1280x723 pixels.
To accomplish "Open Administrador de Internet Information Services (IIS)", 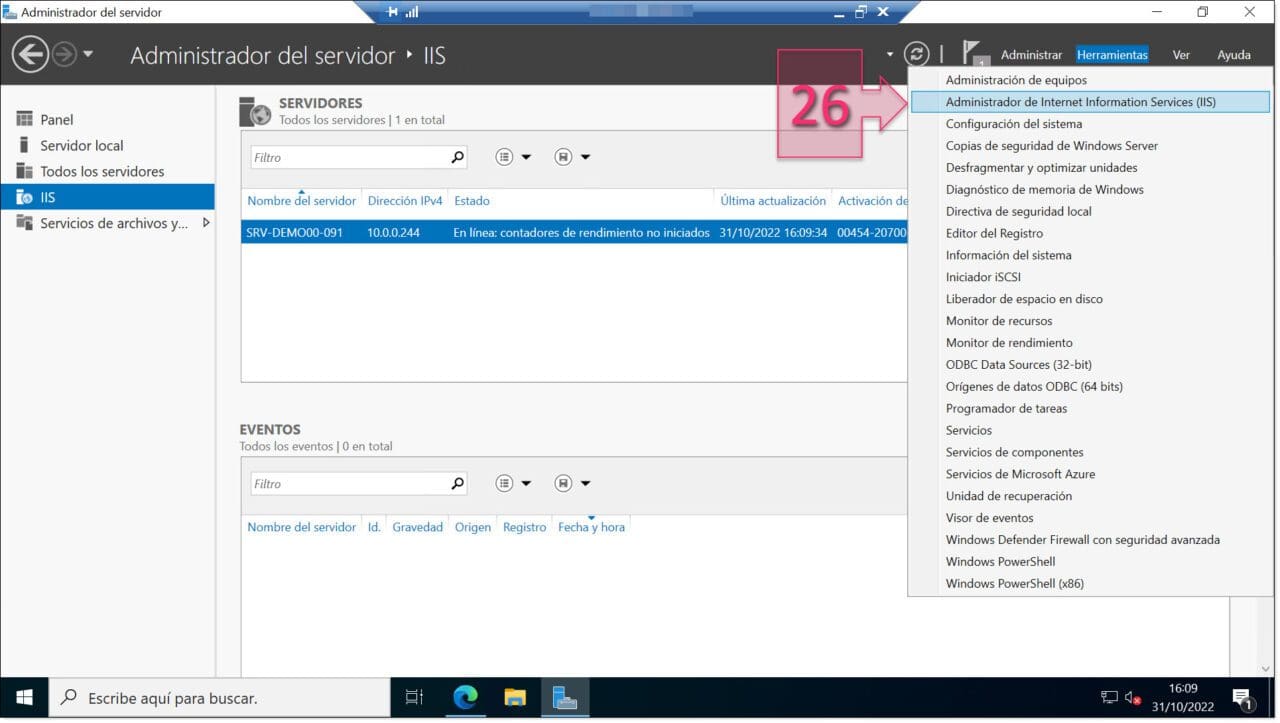I will tap(1090, 102).
